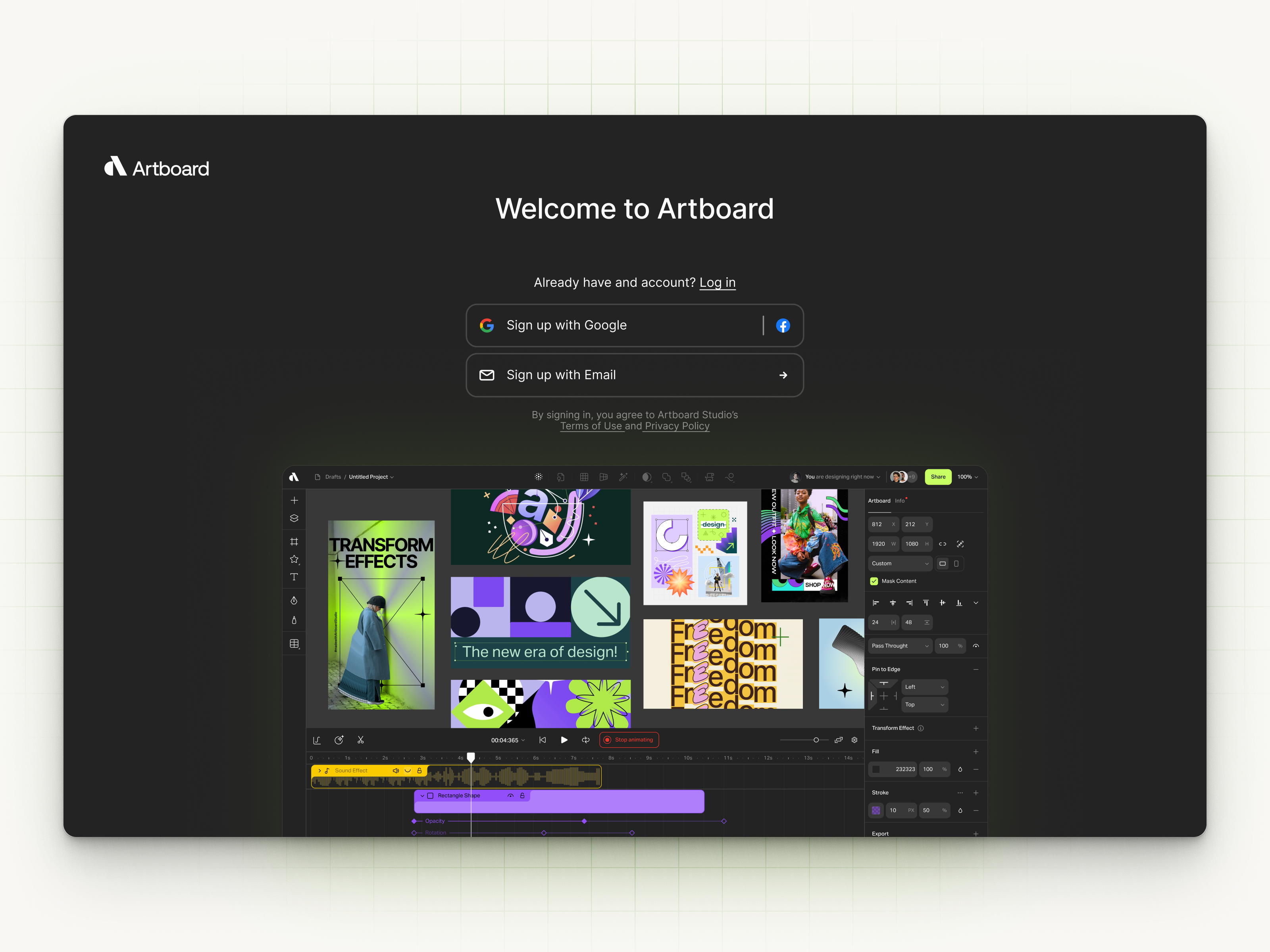Expand more alignment options chevron
The height and width of the screenshot is (952, 1270).
tap(976, 603)
